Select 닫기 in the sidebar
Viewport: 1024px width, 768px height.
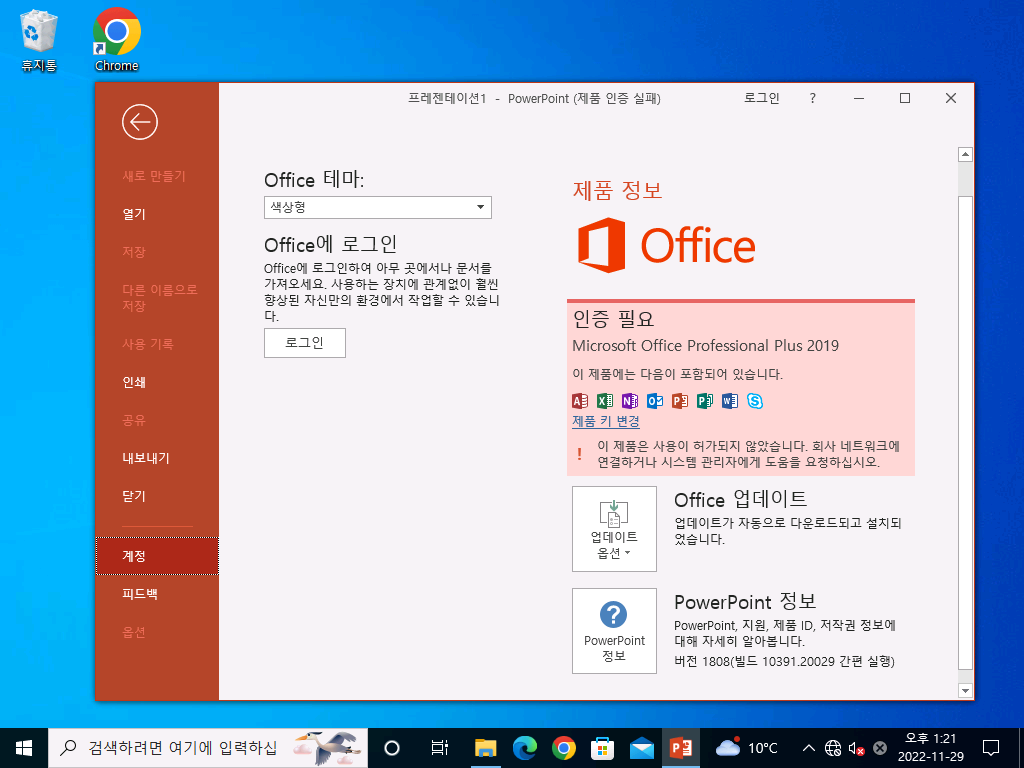pyautogui.click(x=134, y=496)
